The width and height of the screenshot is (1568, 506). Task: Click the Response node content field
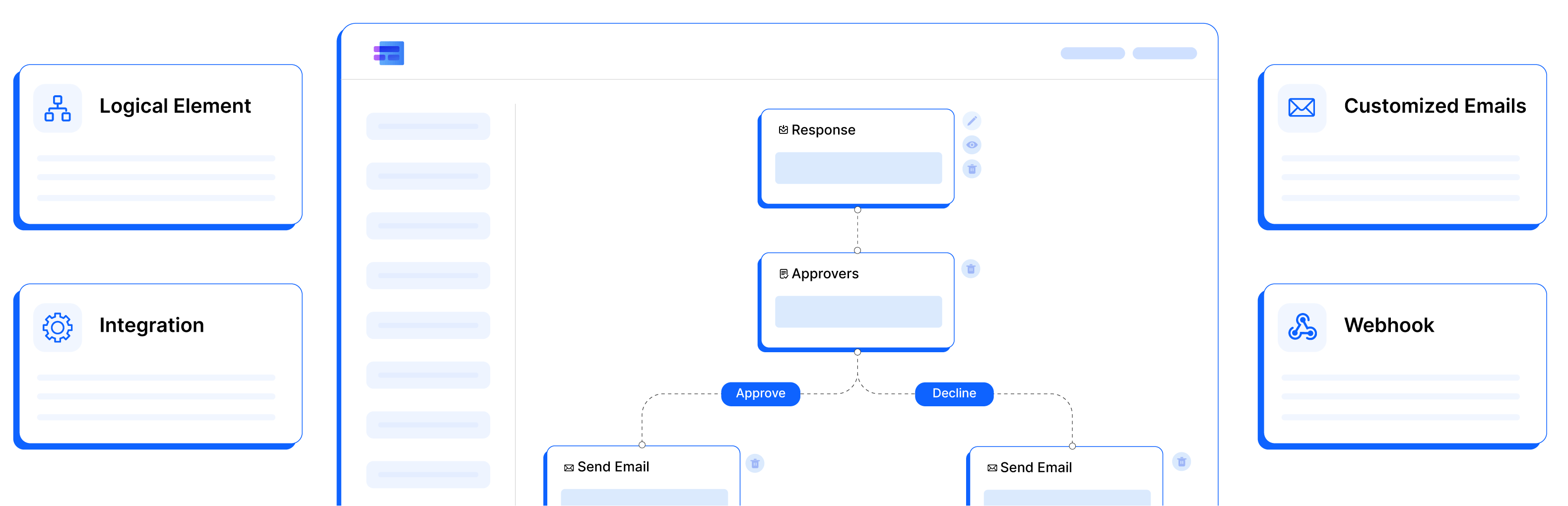[x=858, y=168]
